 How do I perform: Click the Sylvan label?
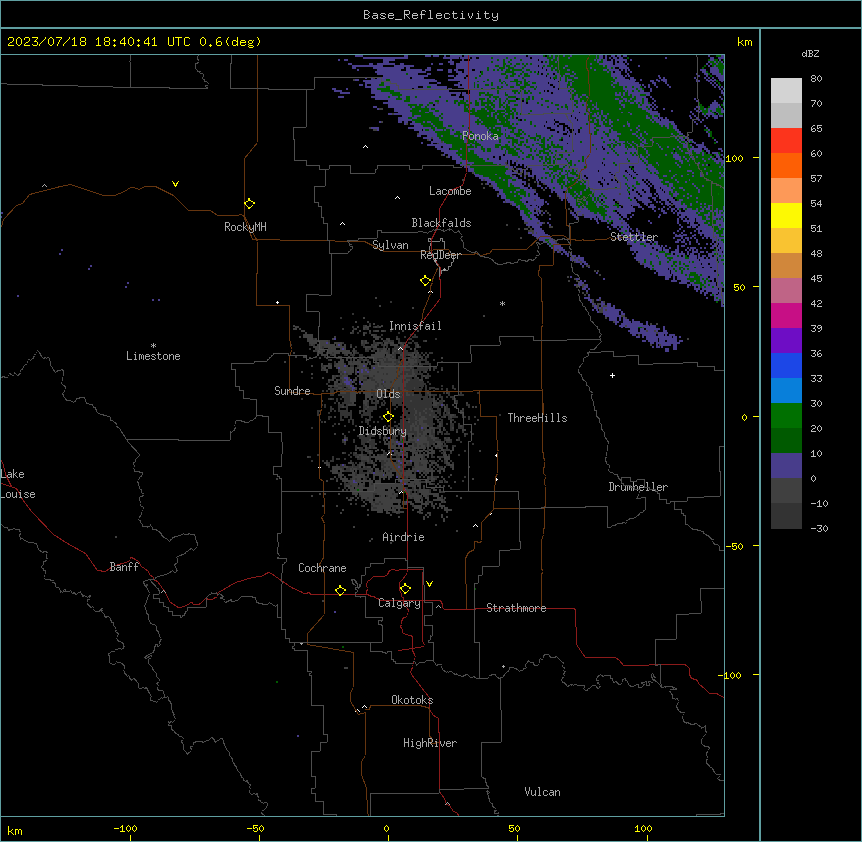[x=390, y=245]
